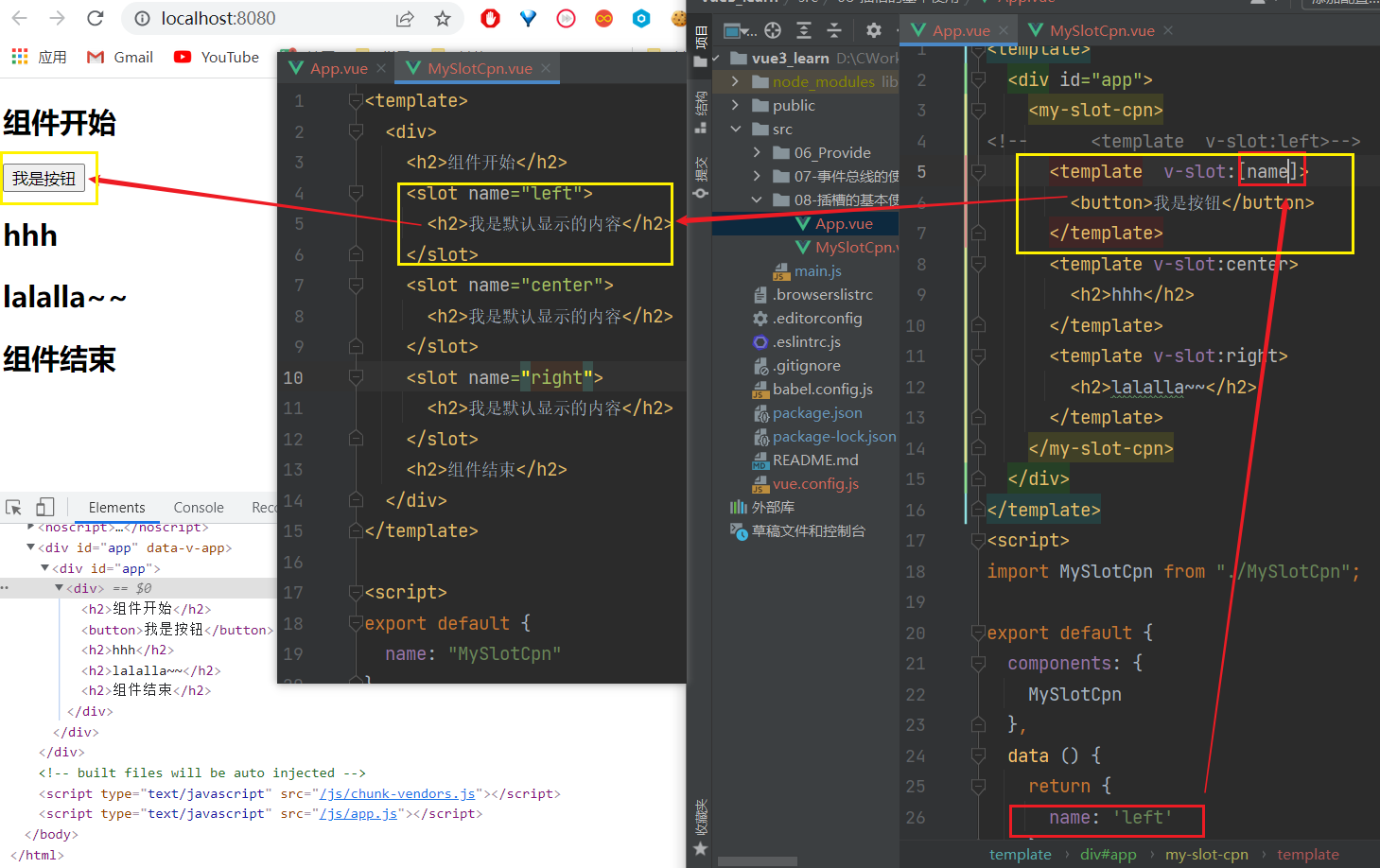Select 外部库 external libraries node
1380x868 pixels.
762,507
